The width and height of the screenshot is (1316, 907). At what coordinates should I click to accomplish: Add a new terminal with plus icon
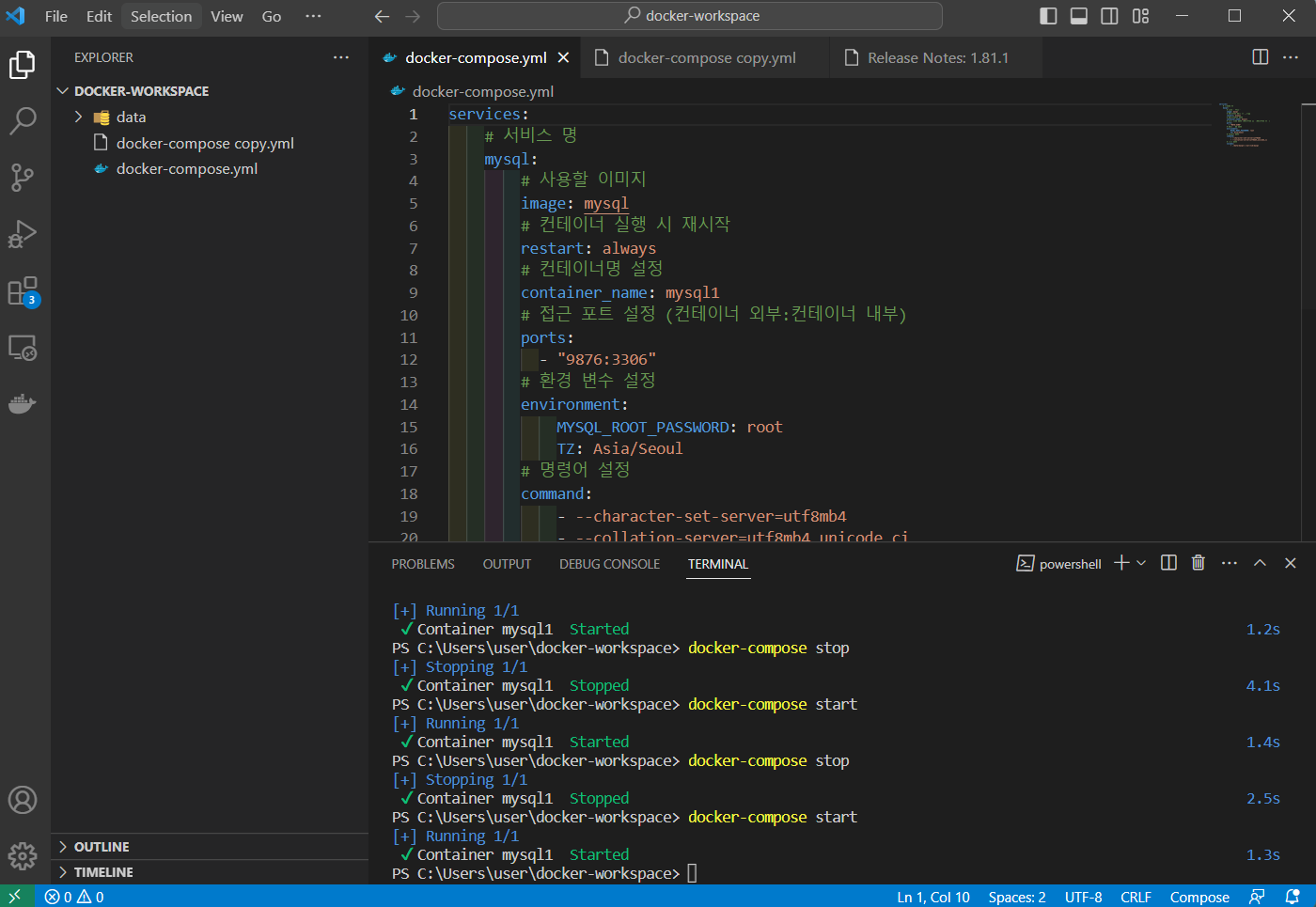pos(1121,563)
